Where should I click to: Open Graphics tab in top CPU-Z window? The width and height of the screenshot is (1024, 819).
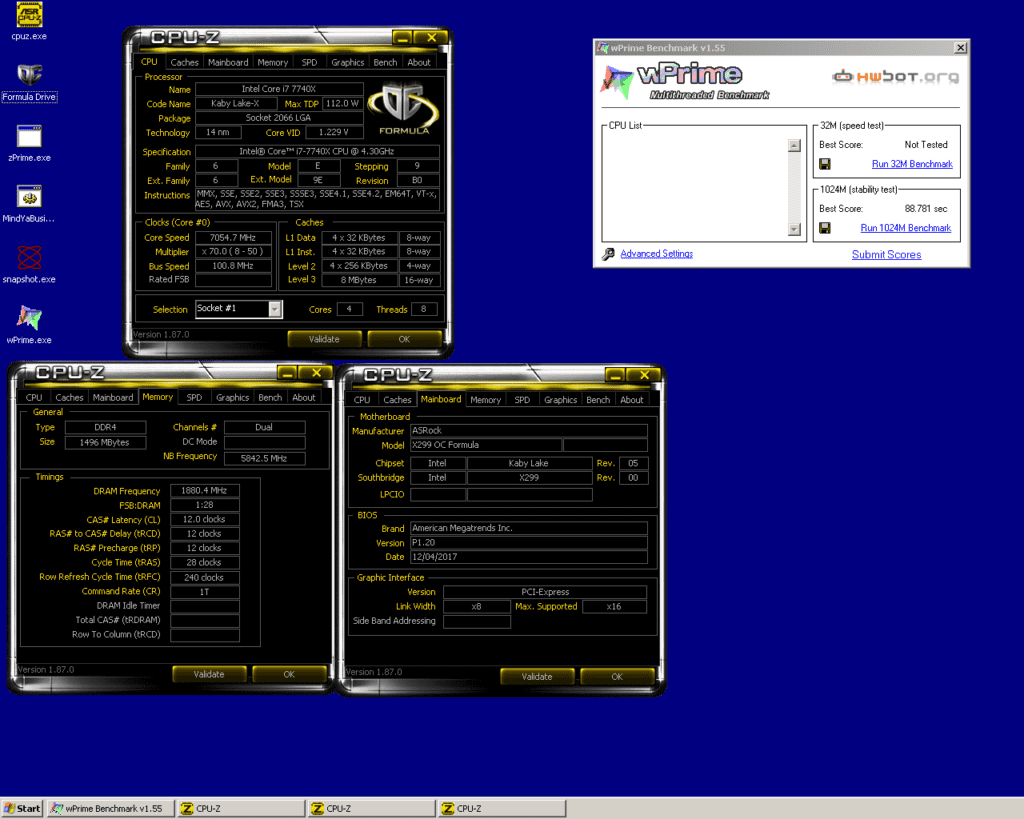click(347, 63)
